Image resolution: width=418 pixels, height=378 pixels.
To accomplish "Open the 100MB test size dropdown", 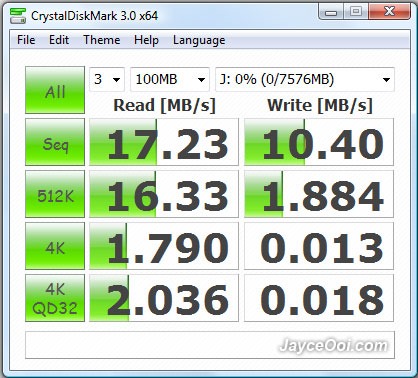I will [170, 79].
